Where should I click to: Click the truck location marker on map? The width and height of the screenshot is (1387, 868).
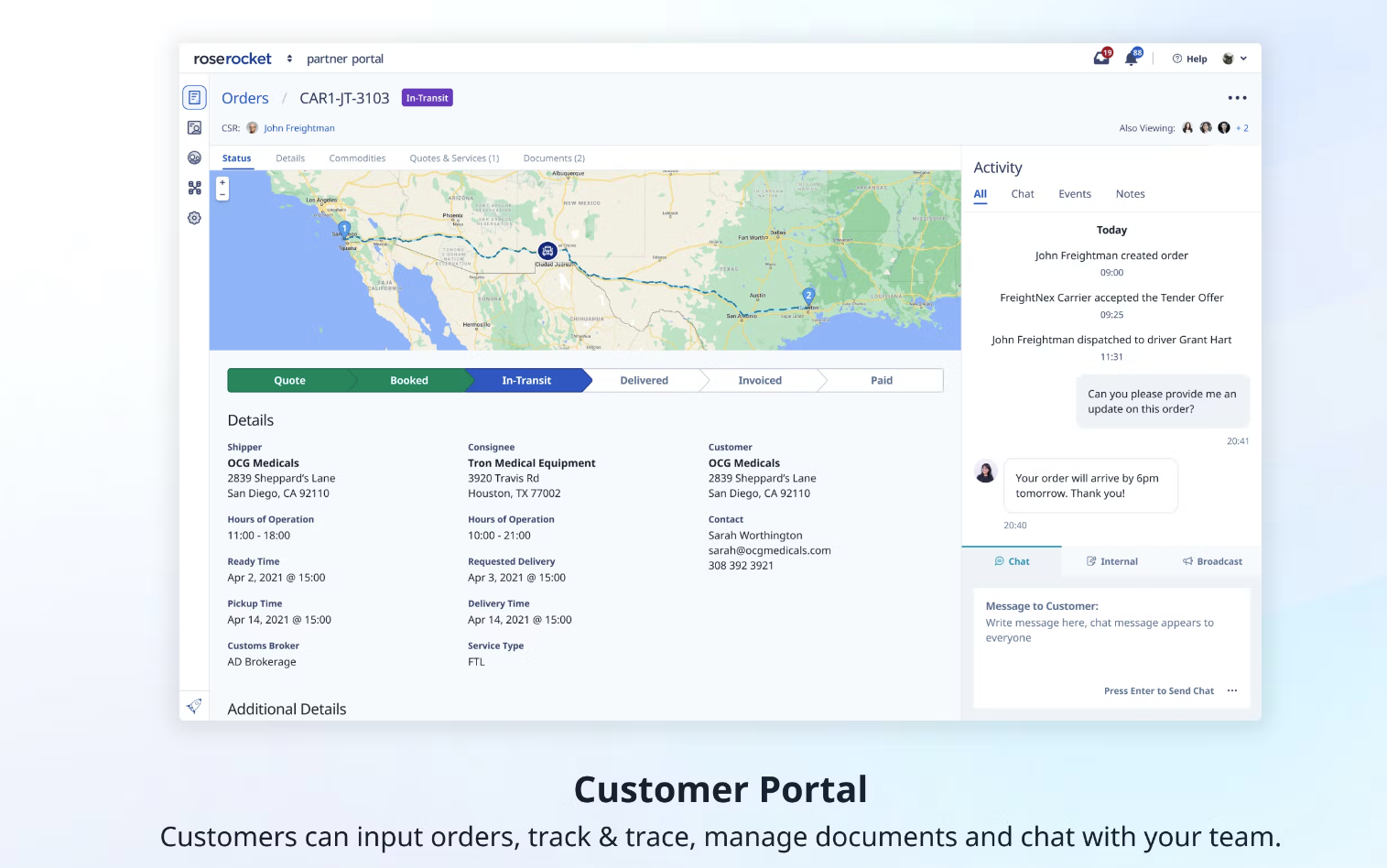[547, 251]
